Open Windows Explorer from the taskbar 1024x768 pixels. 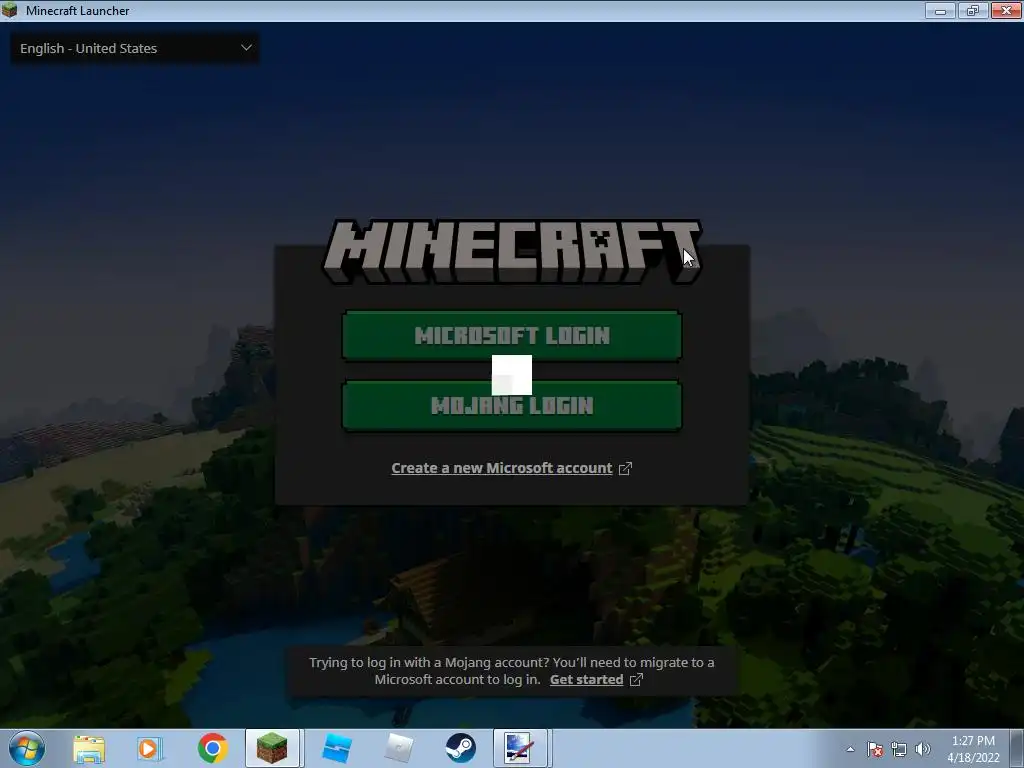coord(89,748)
